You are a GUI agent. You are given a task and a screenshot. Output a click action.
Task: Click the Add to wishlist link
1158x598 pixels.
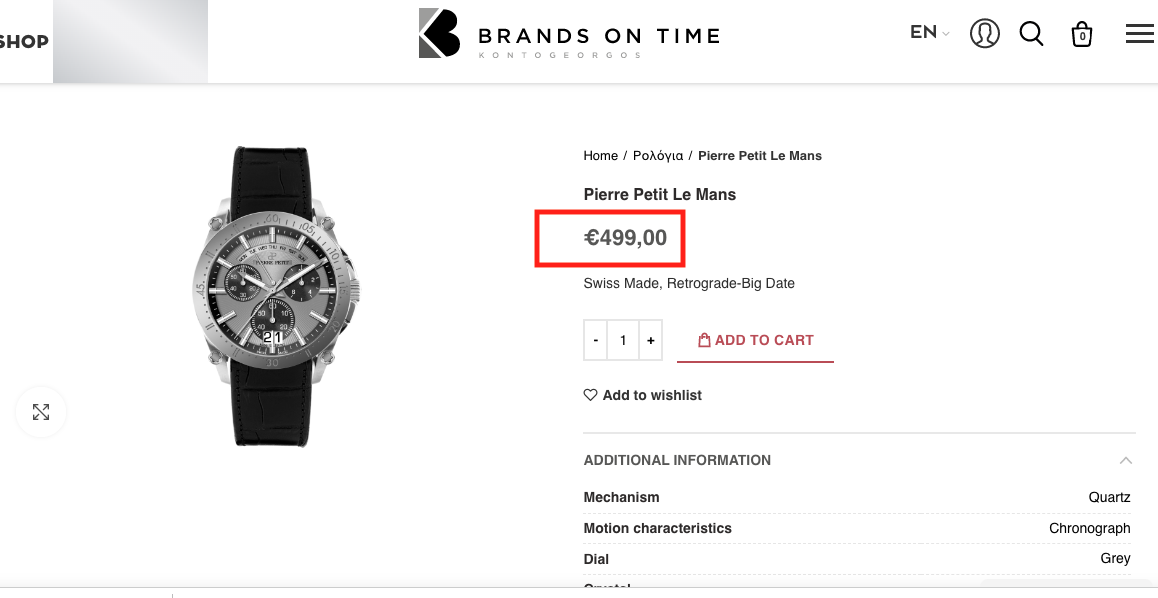(652, 395)
